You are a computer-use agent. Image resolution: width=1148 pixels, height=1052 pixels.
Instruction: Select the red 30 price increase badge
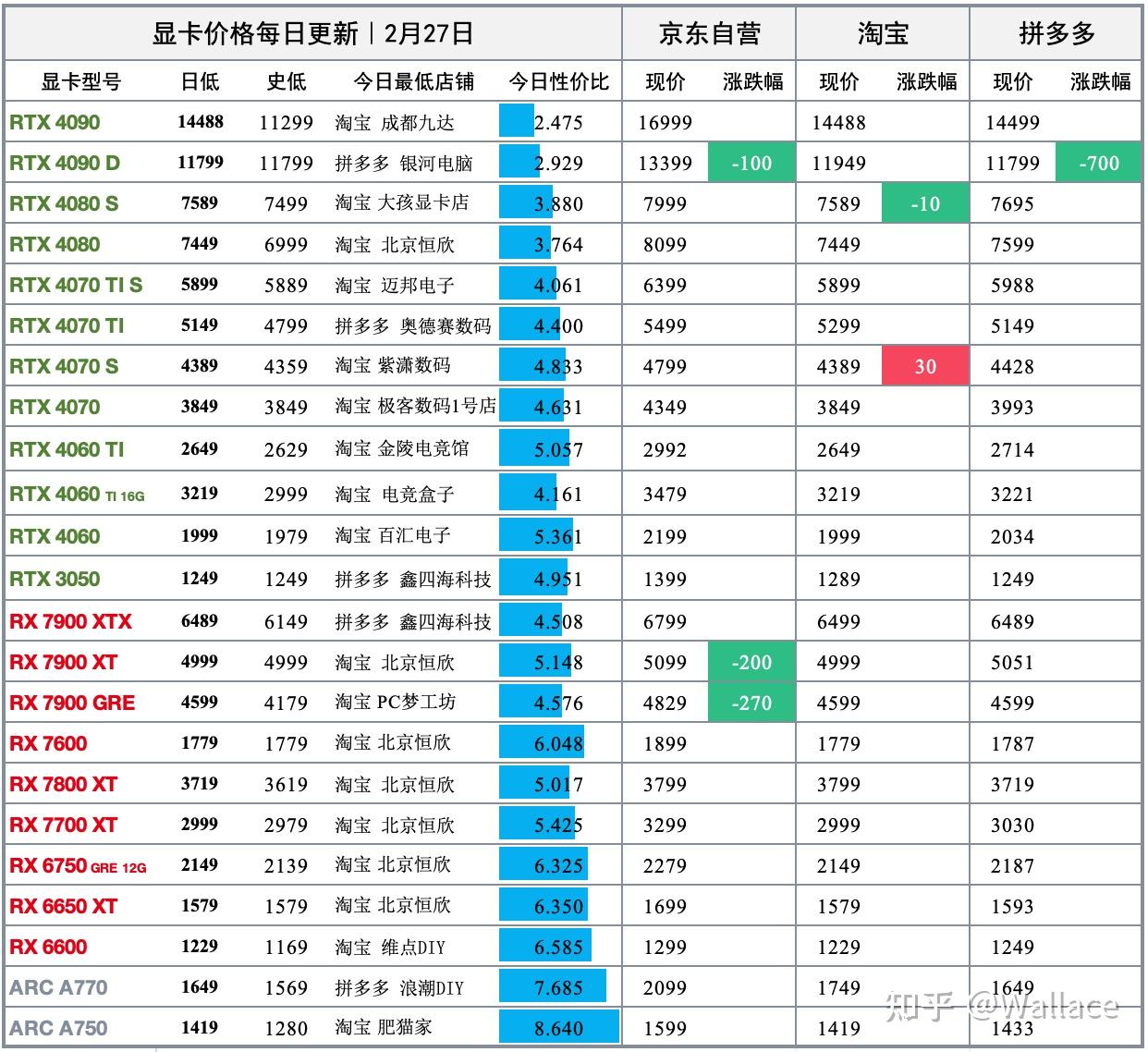coord(924,365)
